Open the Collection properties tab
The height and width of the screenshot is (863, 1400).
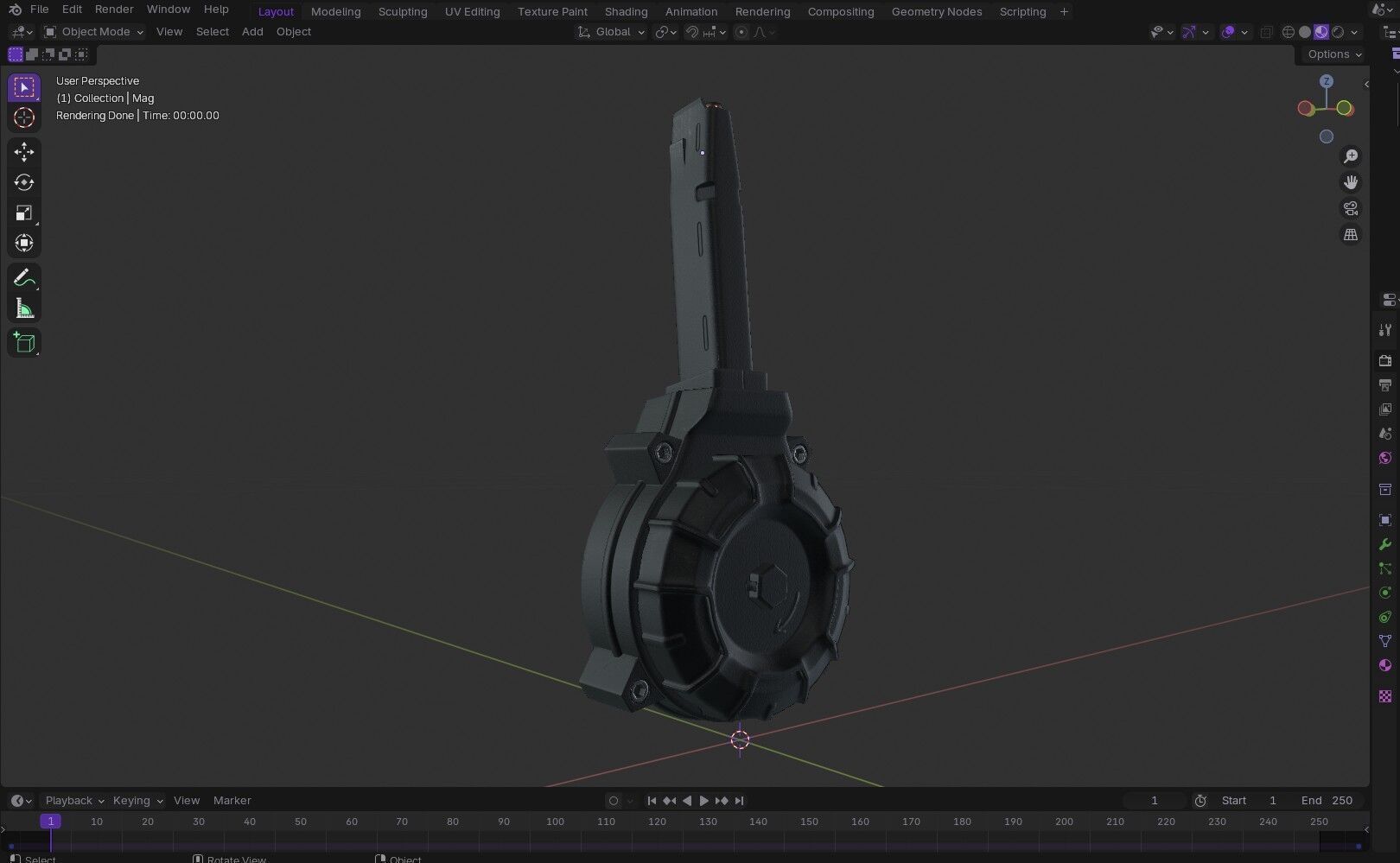coord(1385,489)
